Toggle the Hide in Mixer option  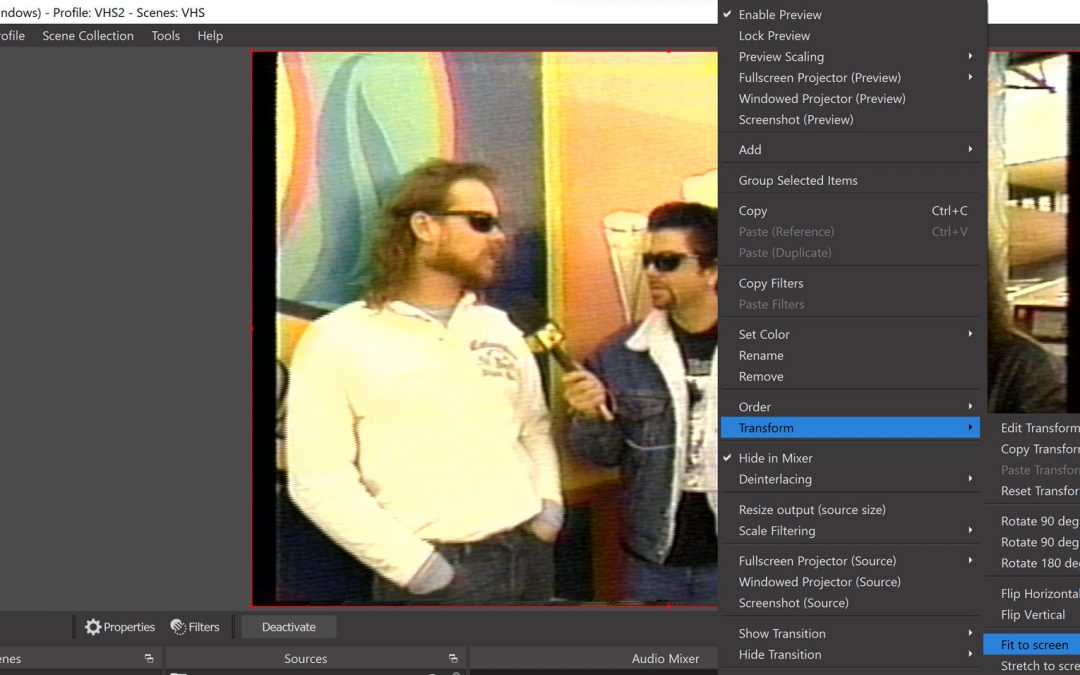[775, 458]
